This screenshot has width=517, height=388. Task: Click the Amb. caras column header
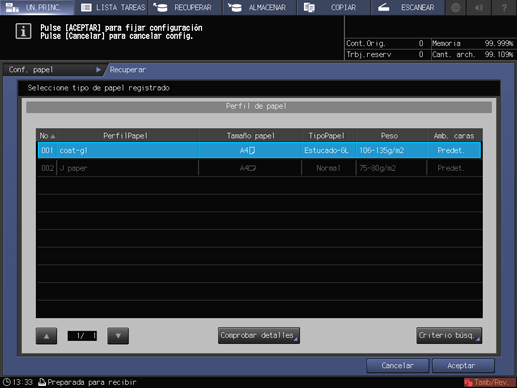click(x=454, y=136)
